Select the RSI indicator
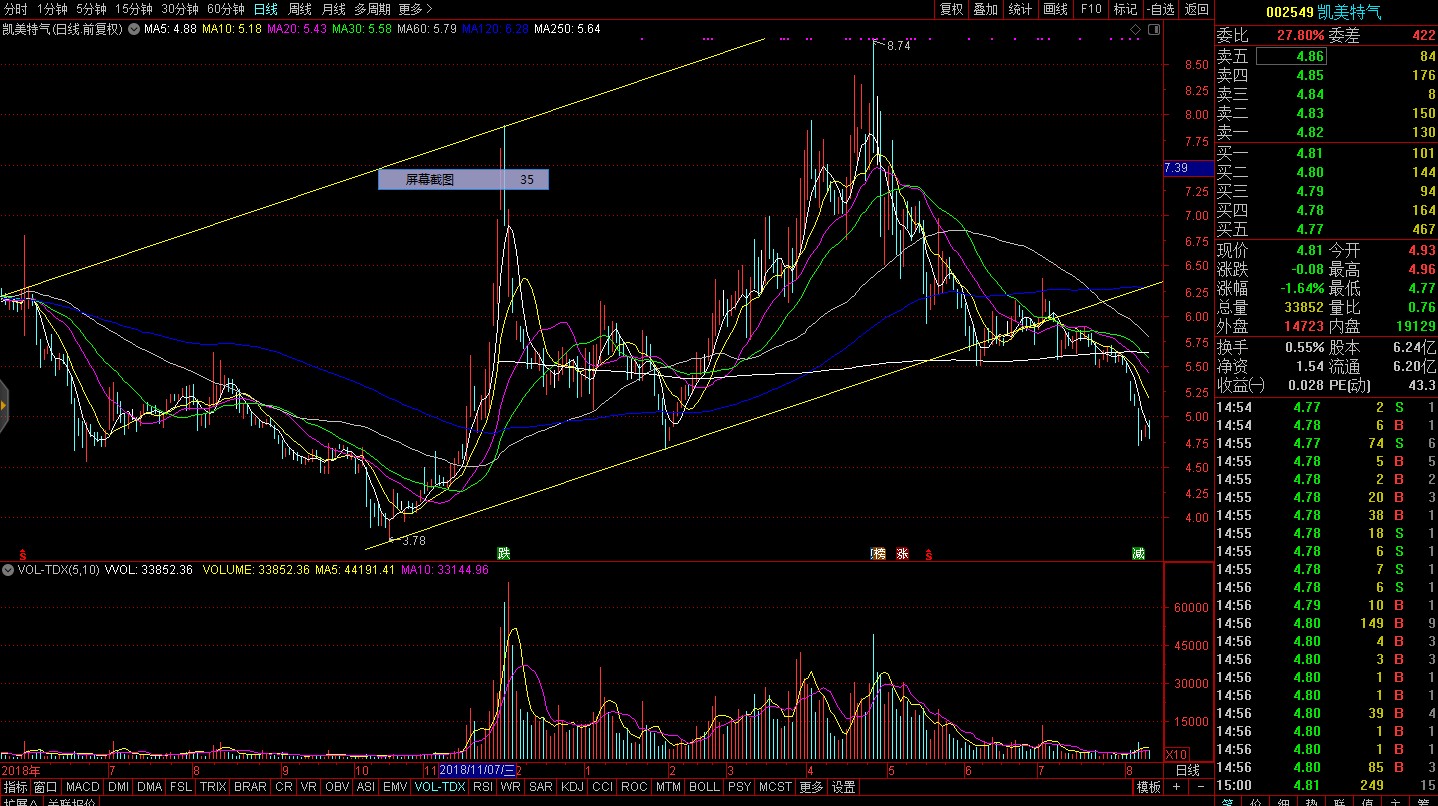This screenshot has width=1438, height=806. pyautogui.click(x=483, y=787)
